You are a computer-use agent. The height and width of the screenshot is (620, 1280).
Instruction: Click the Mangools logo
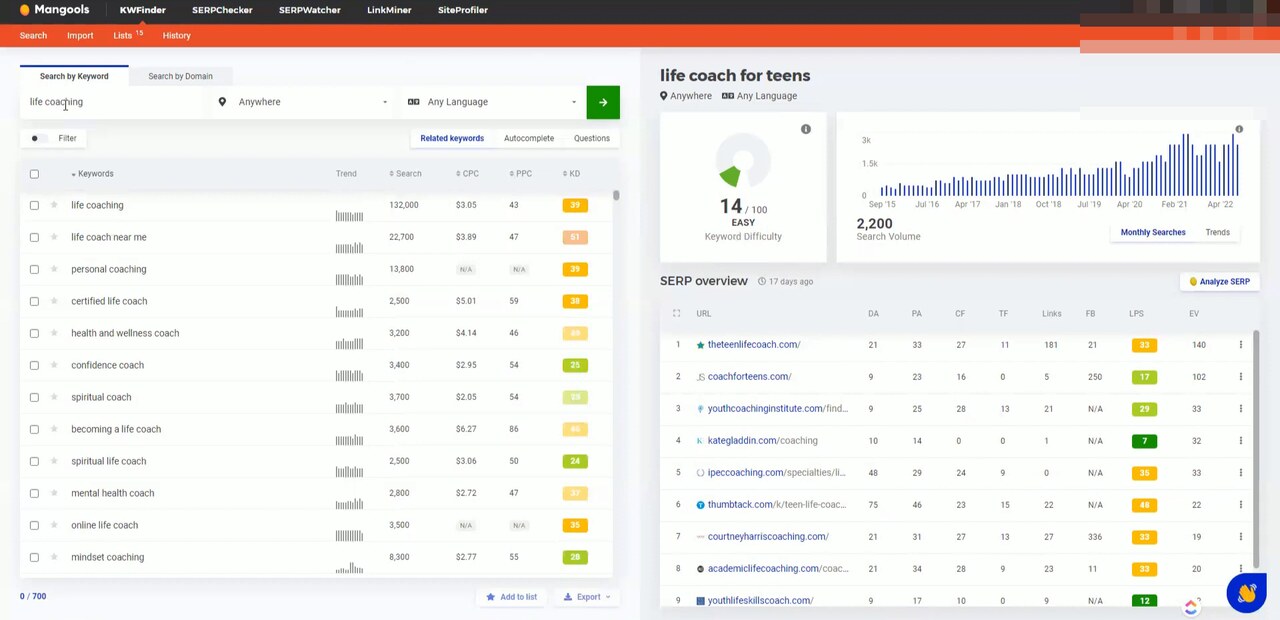[x=54, y=10]
